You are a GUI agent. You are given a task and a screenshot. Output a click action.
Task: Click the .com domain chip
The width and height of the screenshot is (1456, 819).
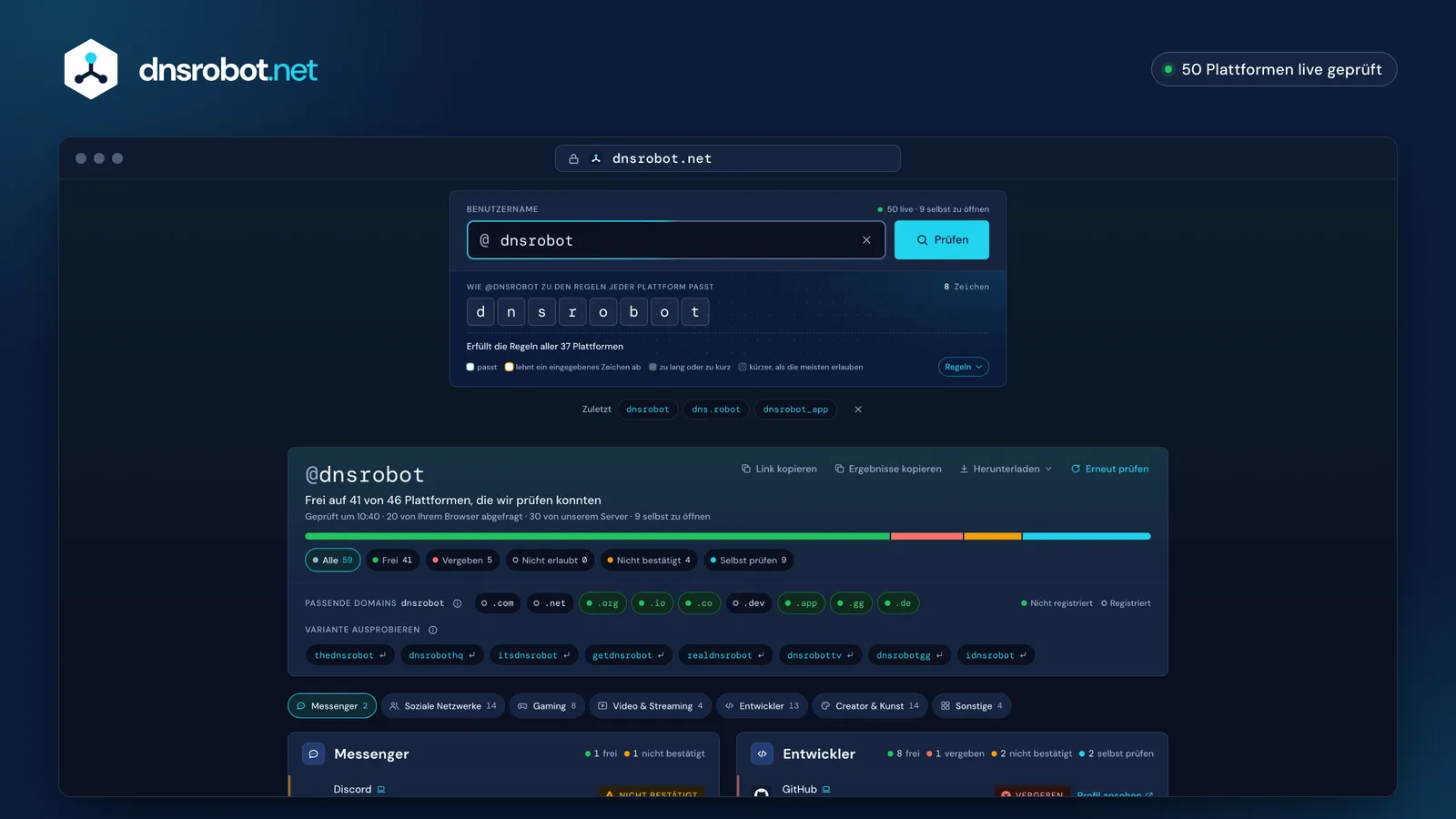pos(498,603)
